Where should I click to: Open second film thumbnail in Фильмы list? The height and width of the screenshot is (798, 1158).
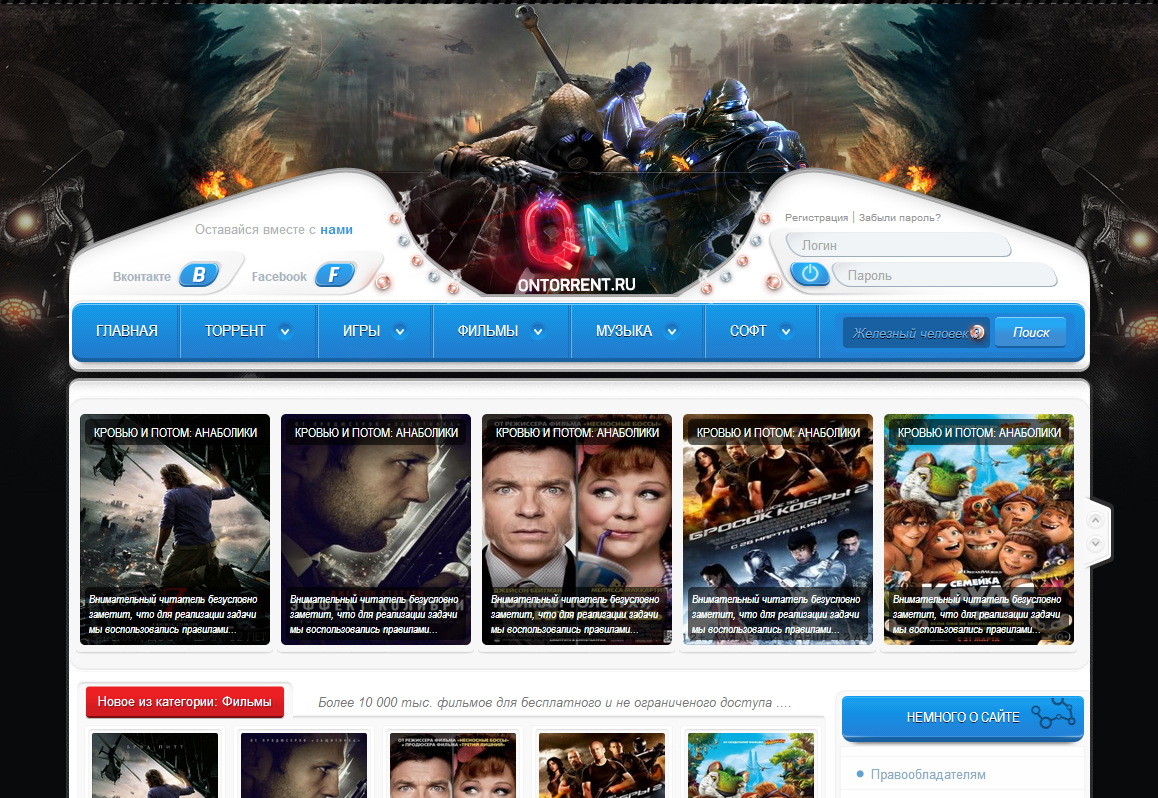click(x=304, y=765)
